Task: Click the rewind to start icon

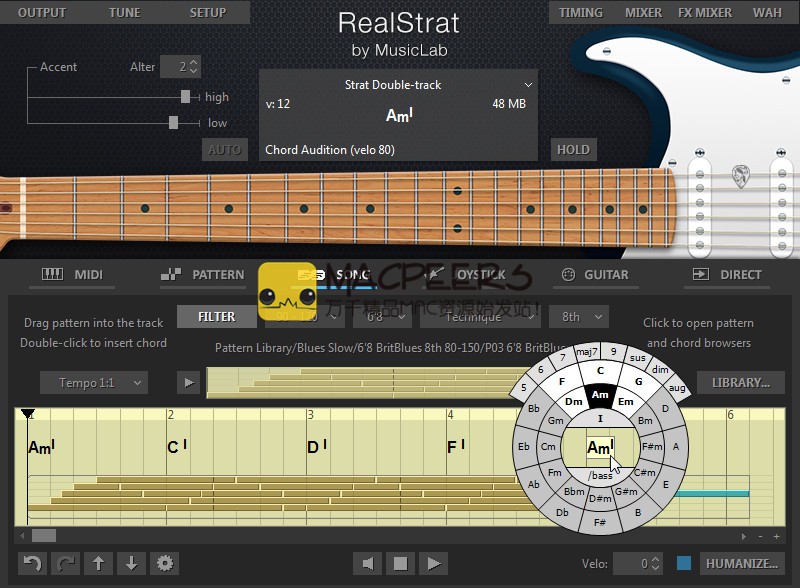Action: click(368, 563)
